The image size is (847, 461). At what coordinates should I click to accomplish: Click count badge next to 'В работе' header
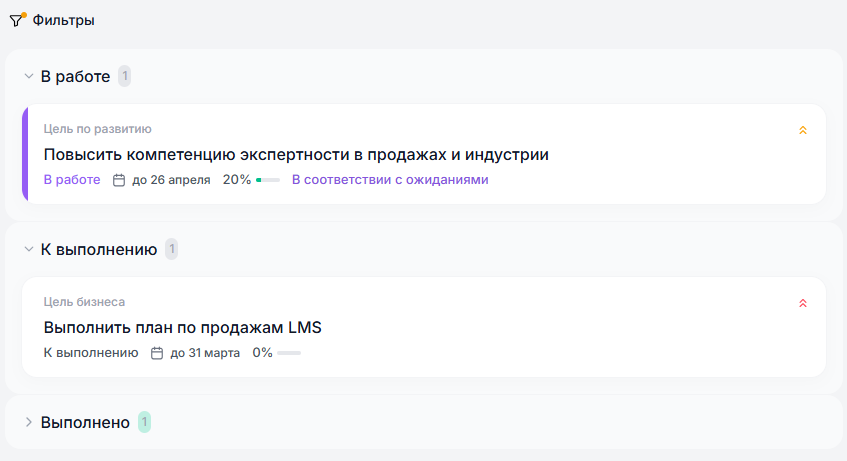coord(124,76)
